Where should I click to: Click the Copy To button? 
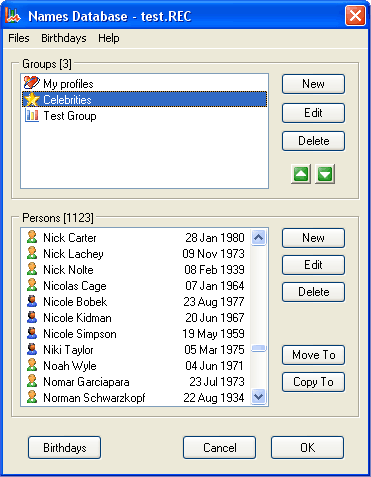[313, 382]
